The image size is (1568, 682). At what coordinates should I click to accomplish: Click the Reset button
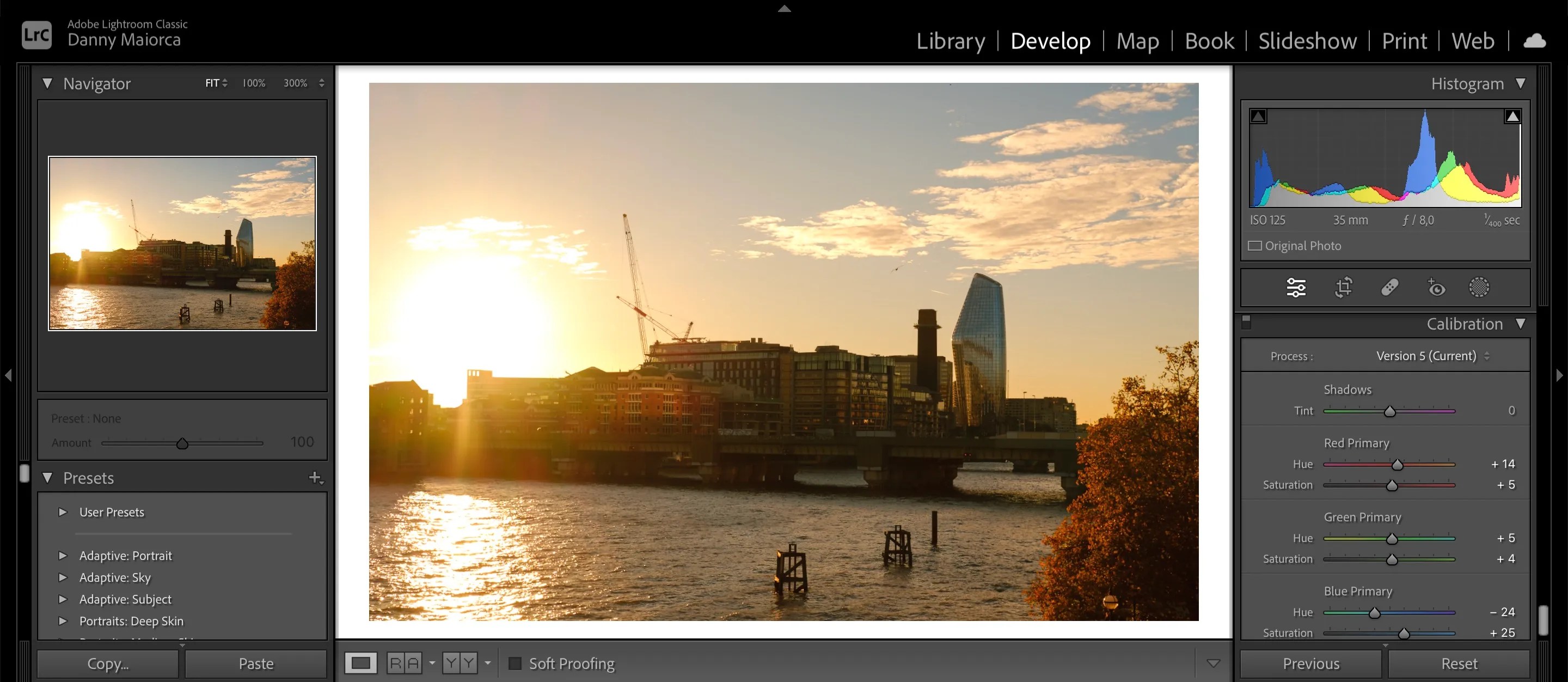[x=1460, y=663]
